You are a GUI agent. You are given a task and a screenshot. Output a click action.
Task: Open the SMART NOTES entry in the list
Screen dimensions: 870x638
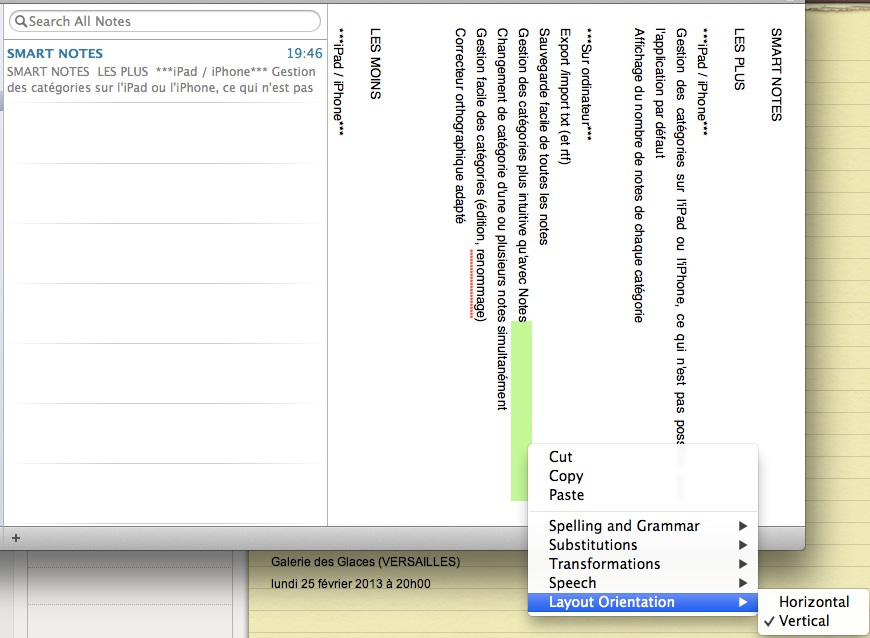click(x=164, y=71)
